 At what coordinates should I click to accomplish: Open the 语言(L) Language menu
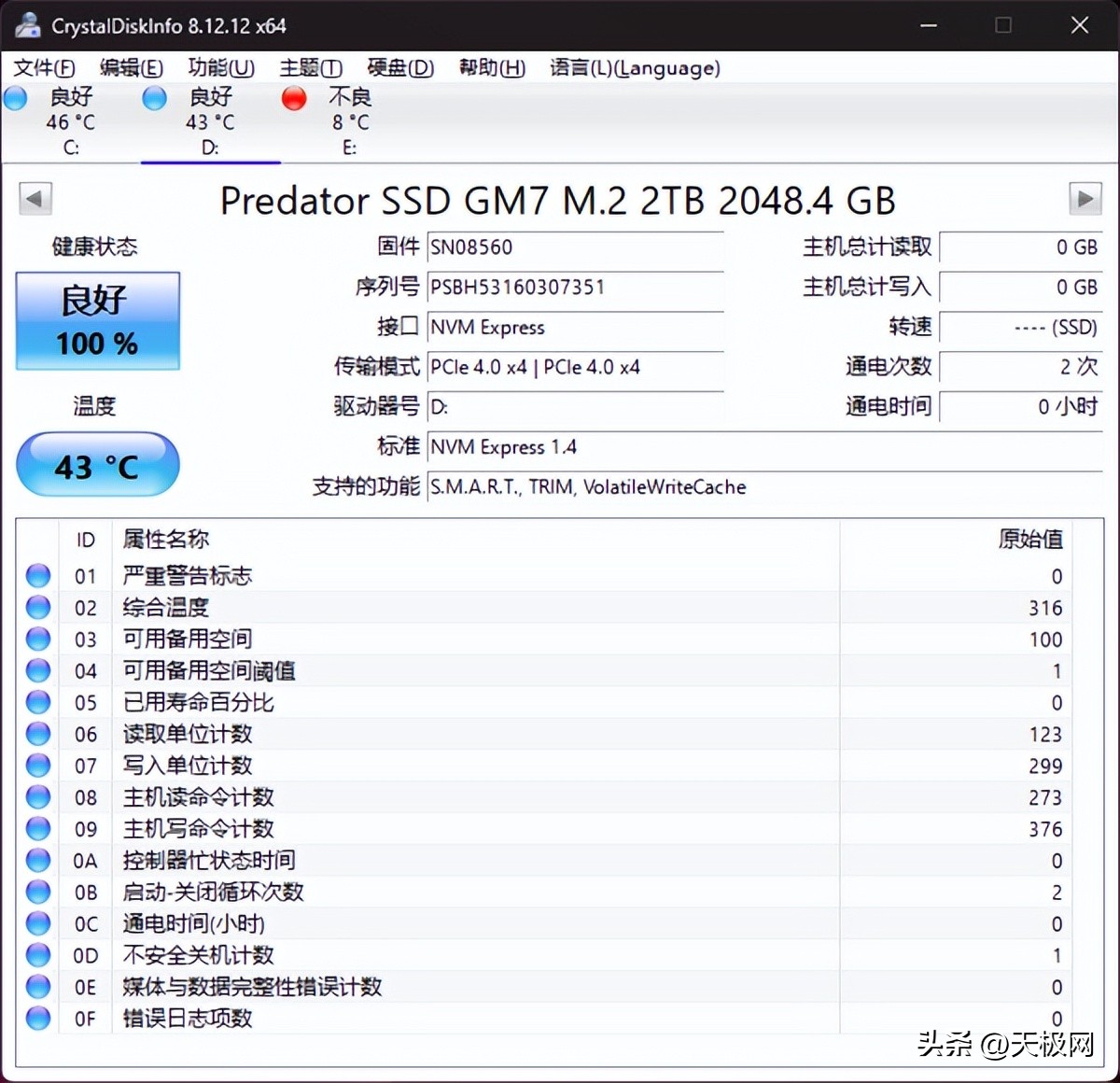pyautogui.click(x=635, y=68)
